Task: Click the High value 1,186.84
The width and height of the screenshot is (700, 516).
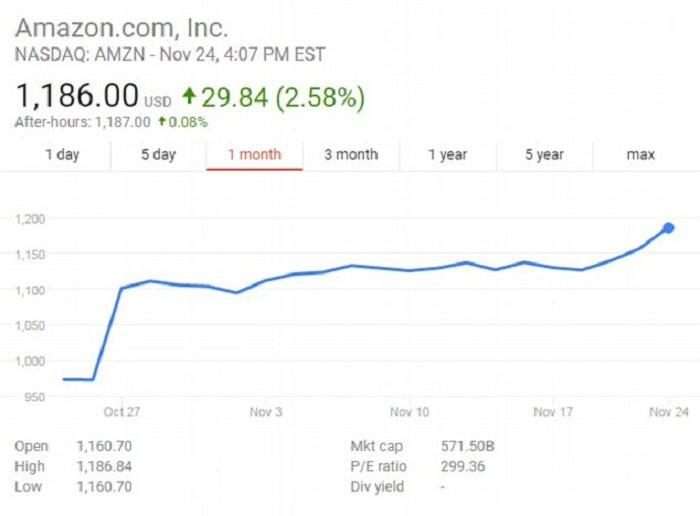Action: tap(104, 466)
